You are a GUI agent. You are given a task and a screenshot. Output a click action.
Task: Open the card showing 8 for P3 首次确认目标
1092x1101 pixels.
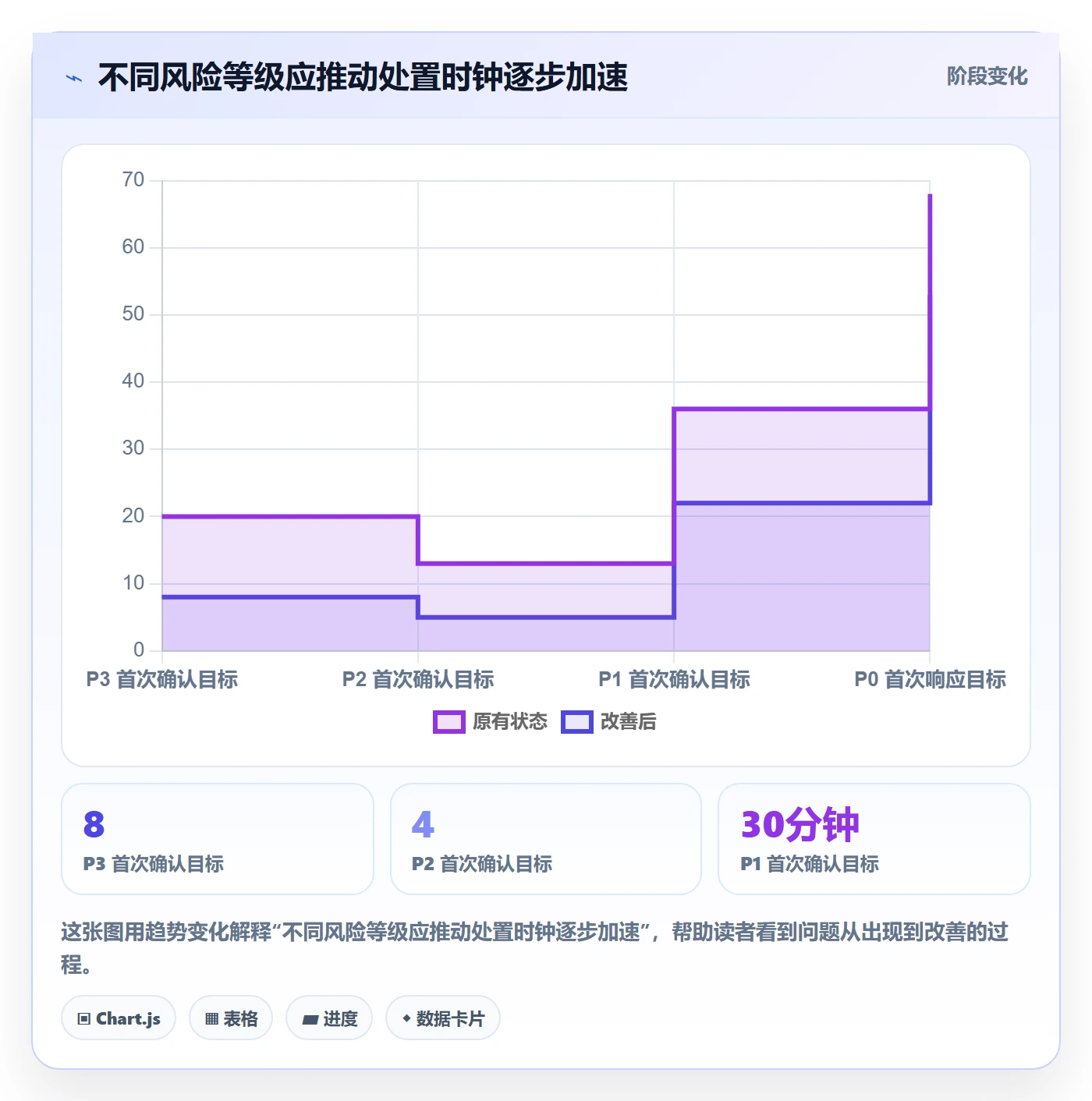pos(218,839)
